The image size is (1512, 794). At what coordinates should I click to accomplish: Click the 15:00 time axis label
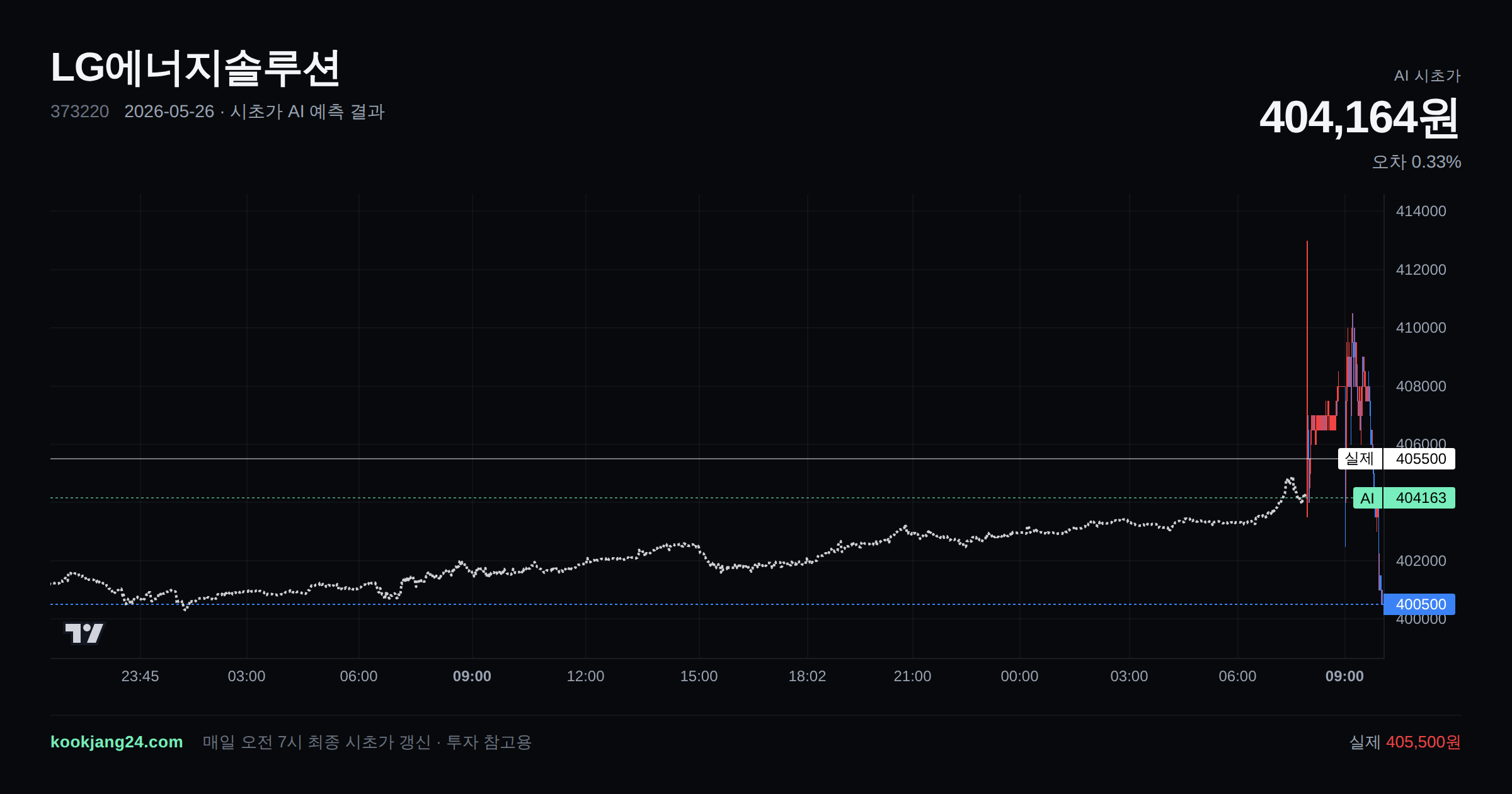(x=699, y=676)
